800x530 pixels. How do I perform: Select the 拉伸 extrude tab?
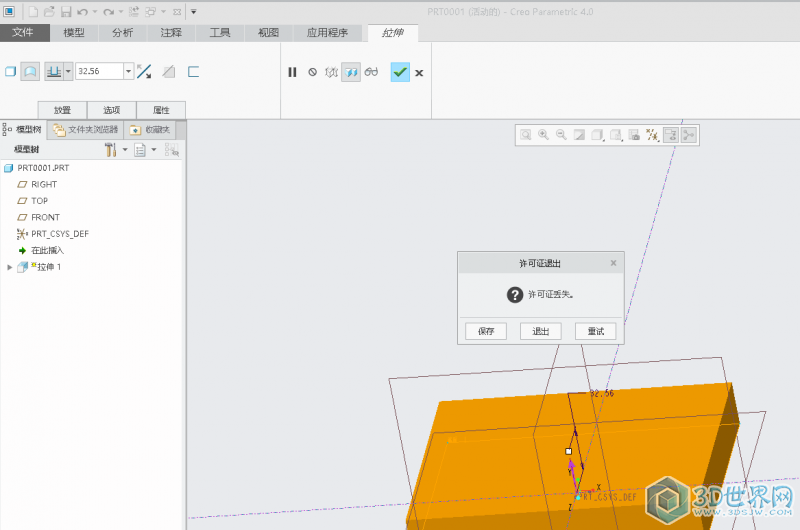[393, 33]
